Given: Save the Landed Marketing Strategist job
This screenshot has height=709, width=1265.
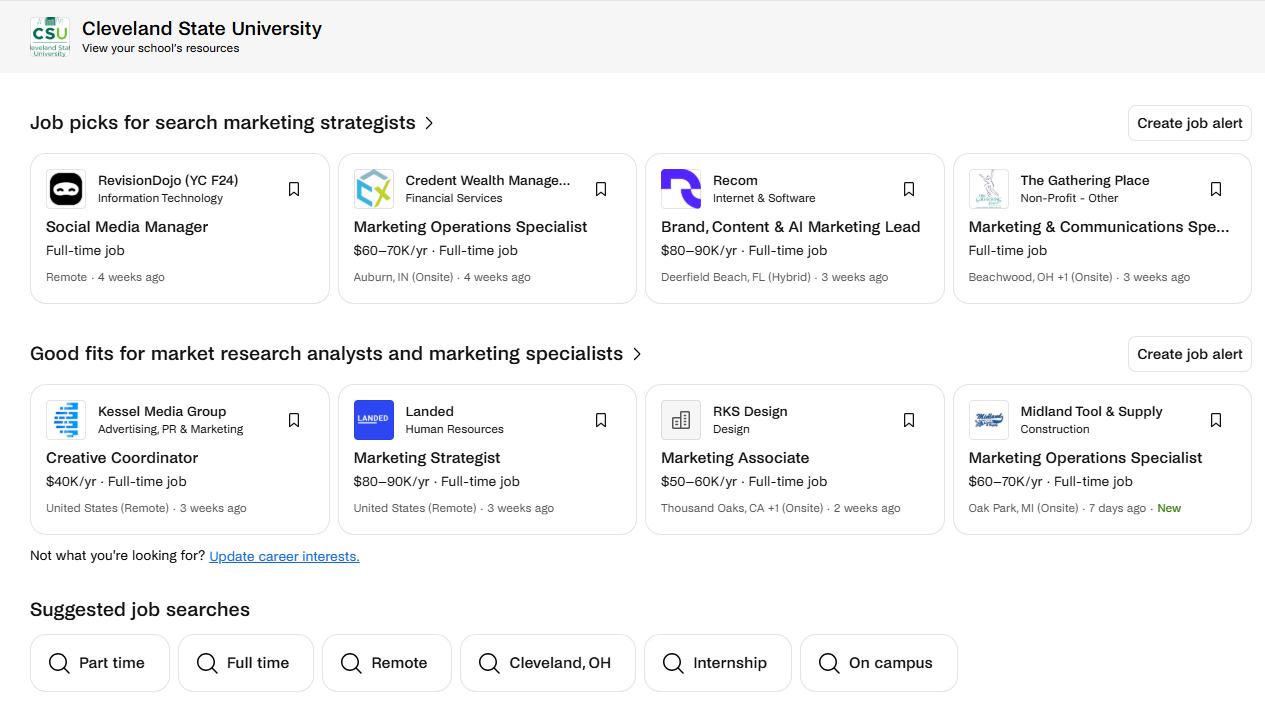Looking at the screenshot, I should click(601, 420).
